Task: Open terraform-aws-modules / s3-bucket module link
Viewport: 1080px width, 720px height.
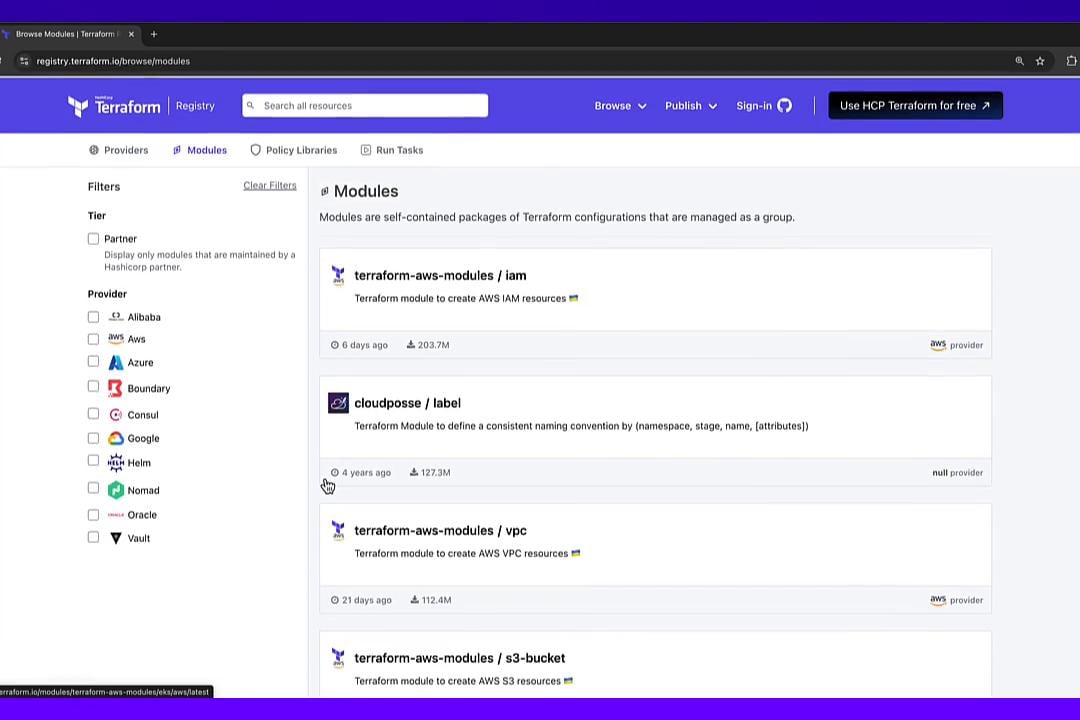Action: [x=459, y=658]
